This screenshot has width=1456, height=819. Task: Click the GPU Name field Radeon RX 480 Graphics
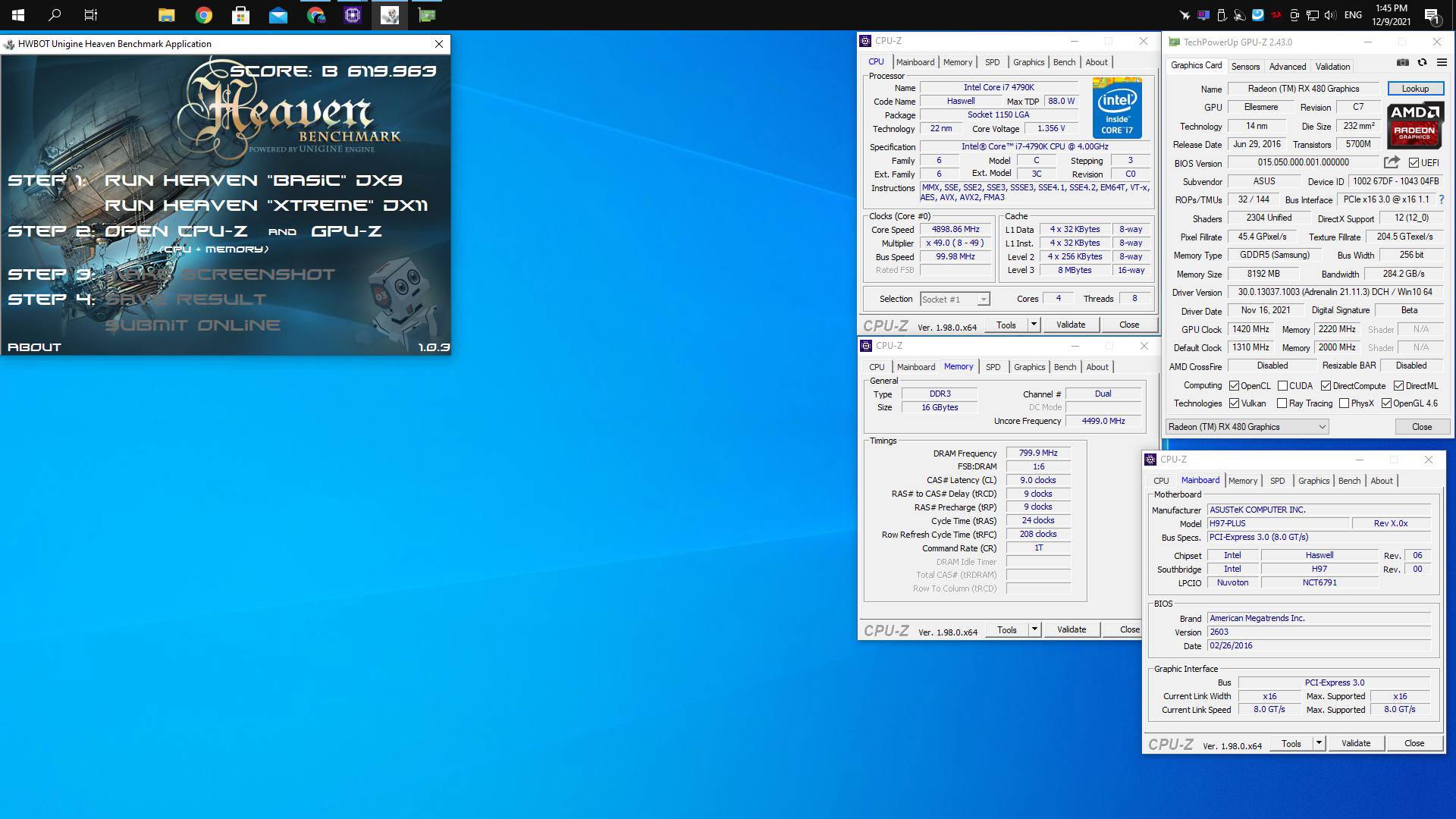tap(1304, 89)
